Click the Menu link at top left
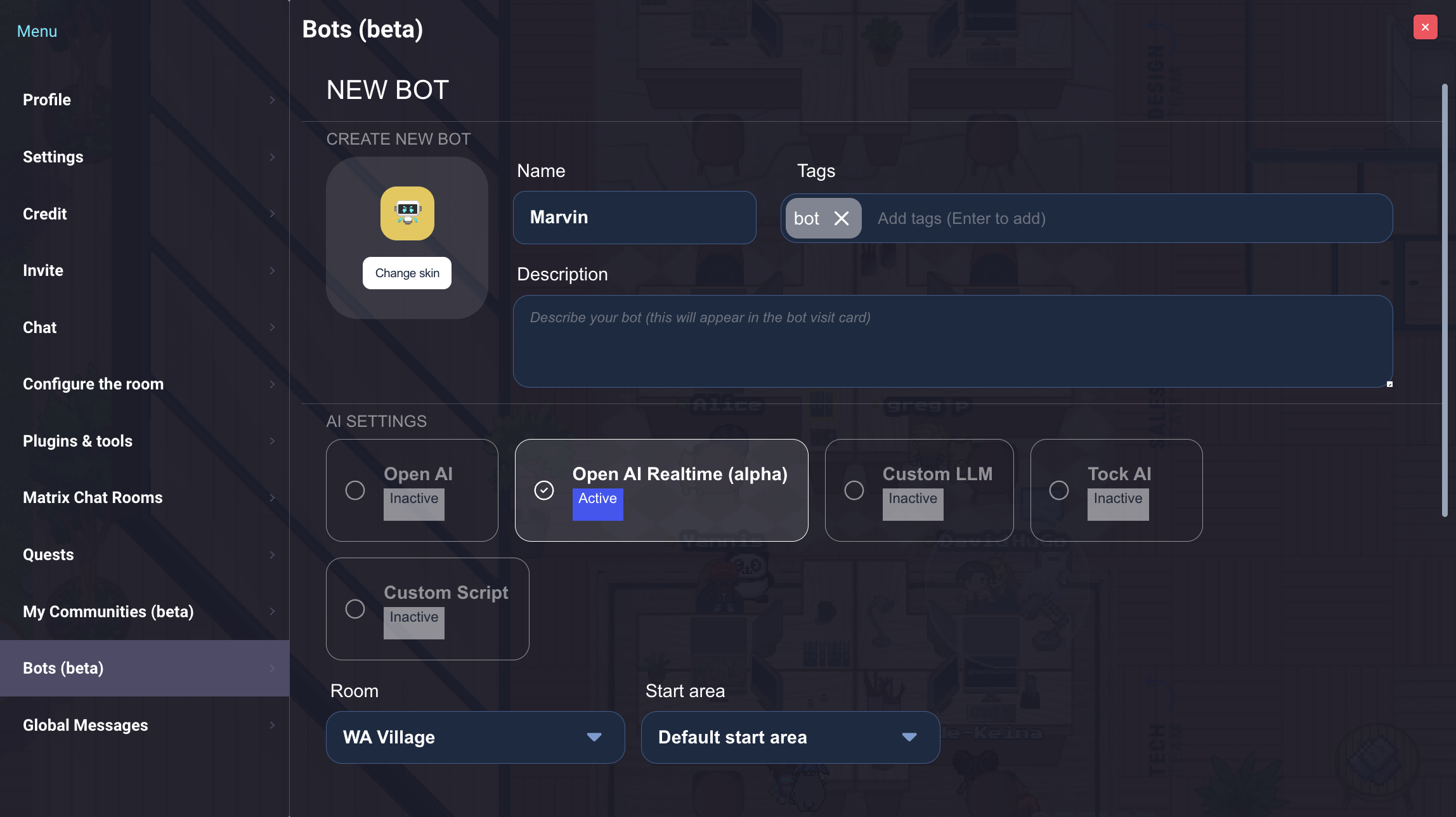 coord(36,30)
